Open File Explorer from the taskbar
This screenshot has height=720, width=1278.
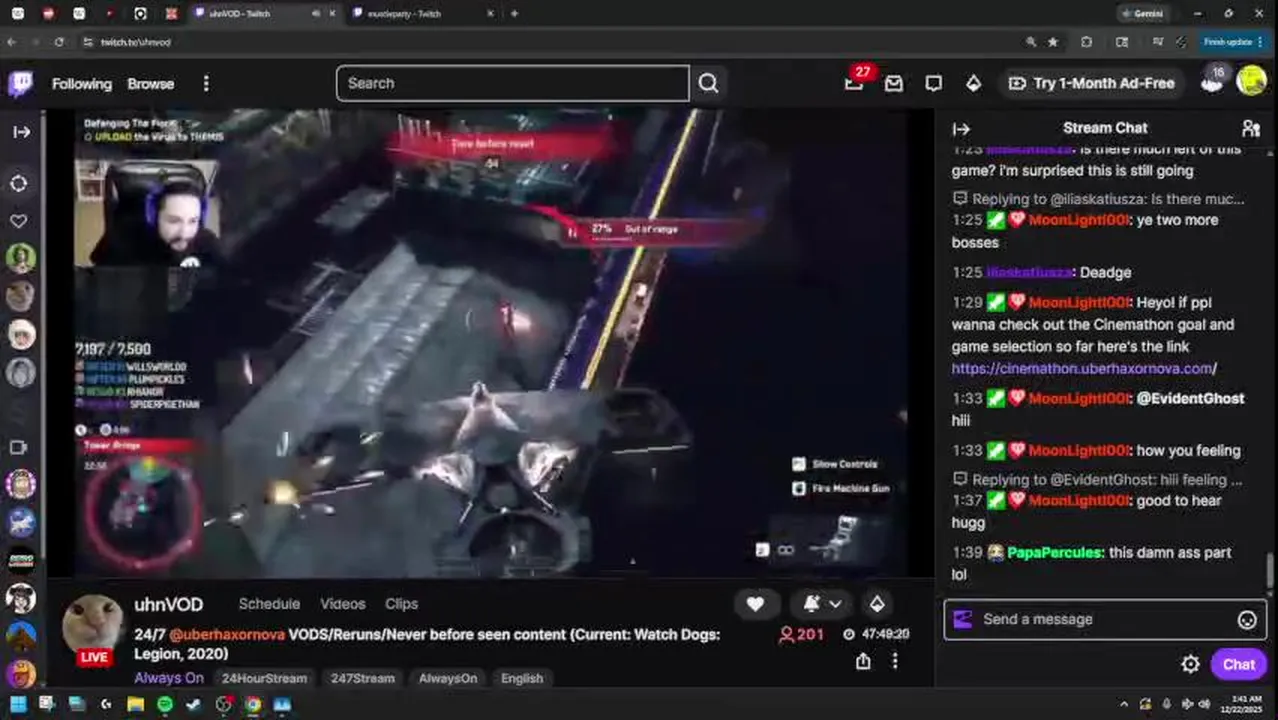[x=135, y=705]
